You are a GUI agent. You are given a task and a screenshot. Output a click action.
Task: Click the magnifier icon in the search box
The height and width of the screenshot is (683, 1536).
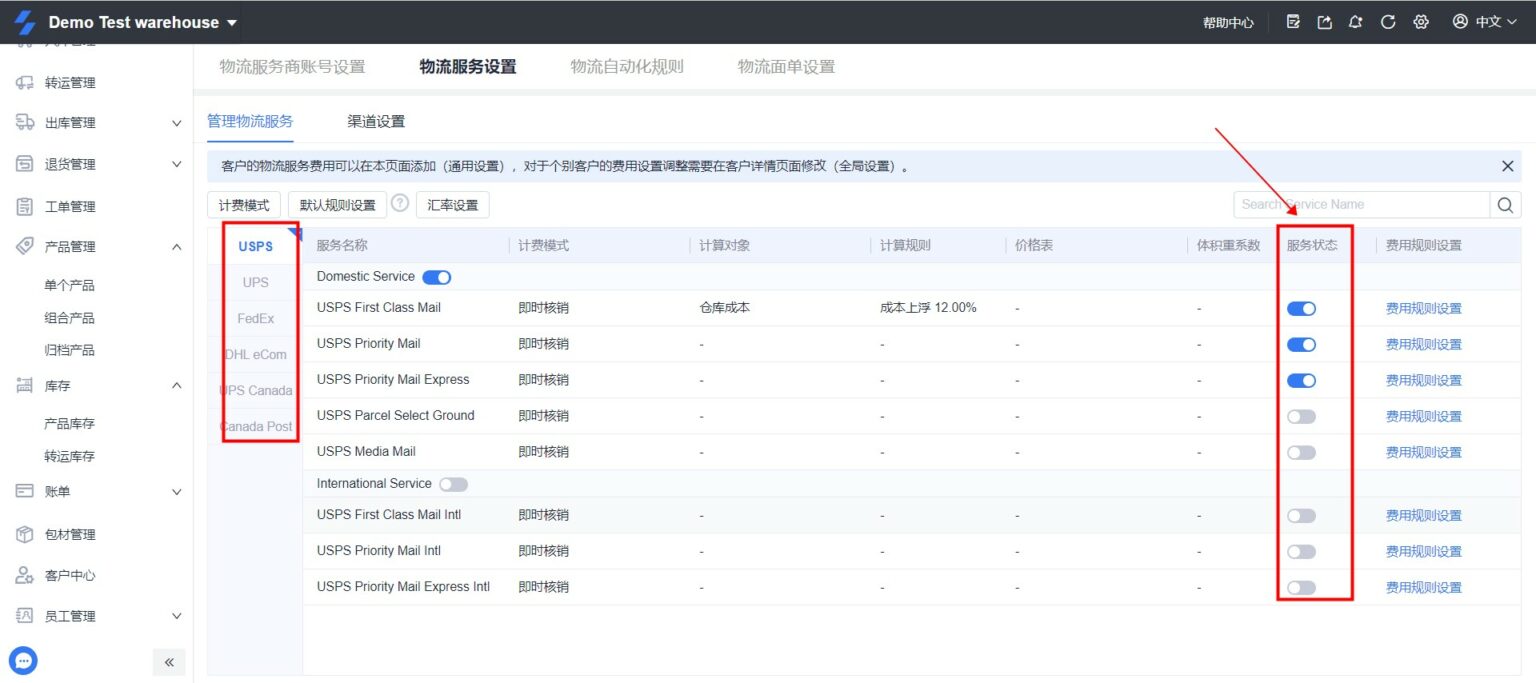point(1505,204)
